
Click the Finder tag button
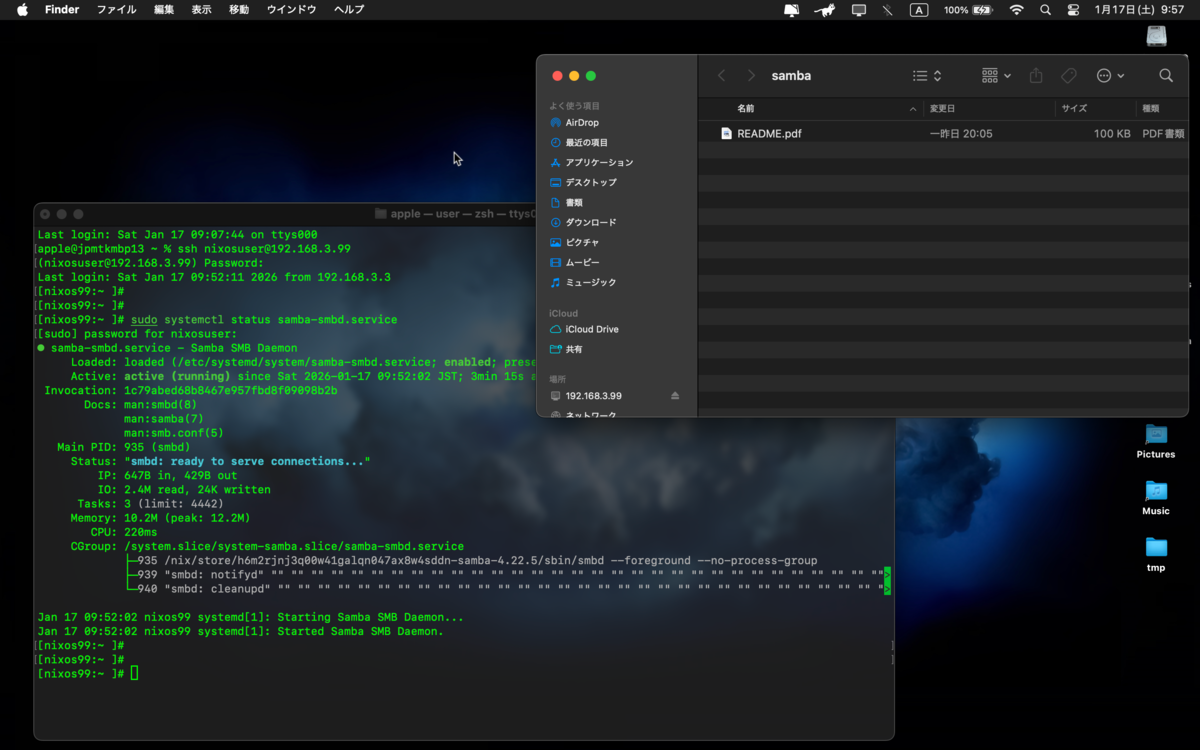(x=1068, y=76)
